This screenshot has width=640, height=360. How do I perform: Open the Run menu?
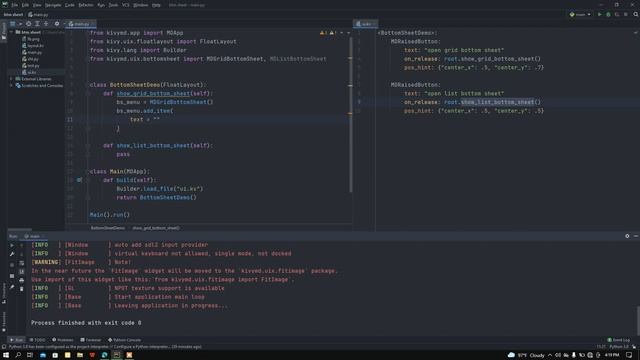[101, 5]
